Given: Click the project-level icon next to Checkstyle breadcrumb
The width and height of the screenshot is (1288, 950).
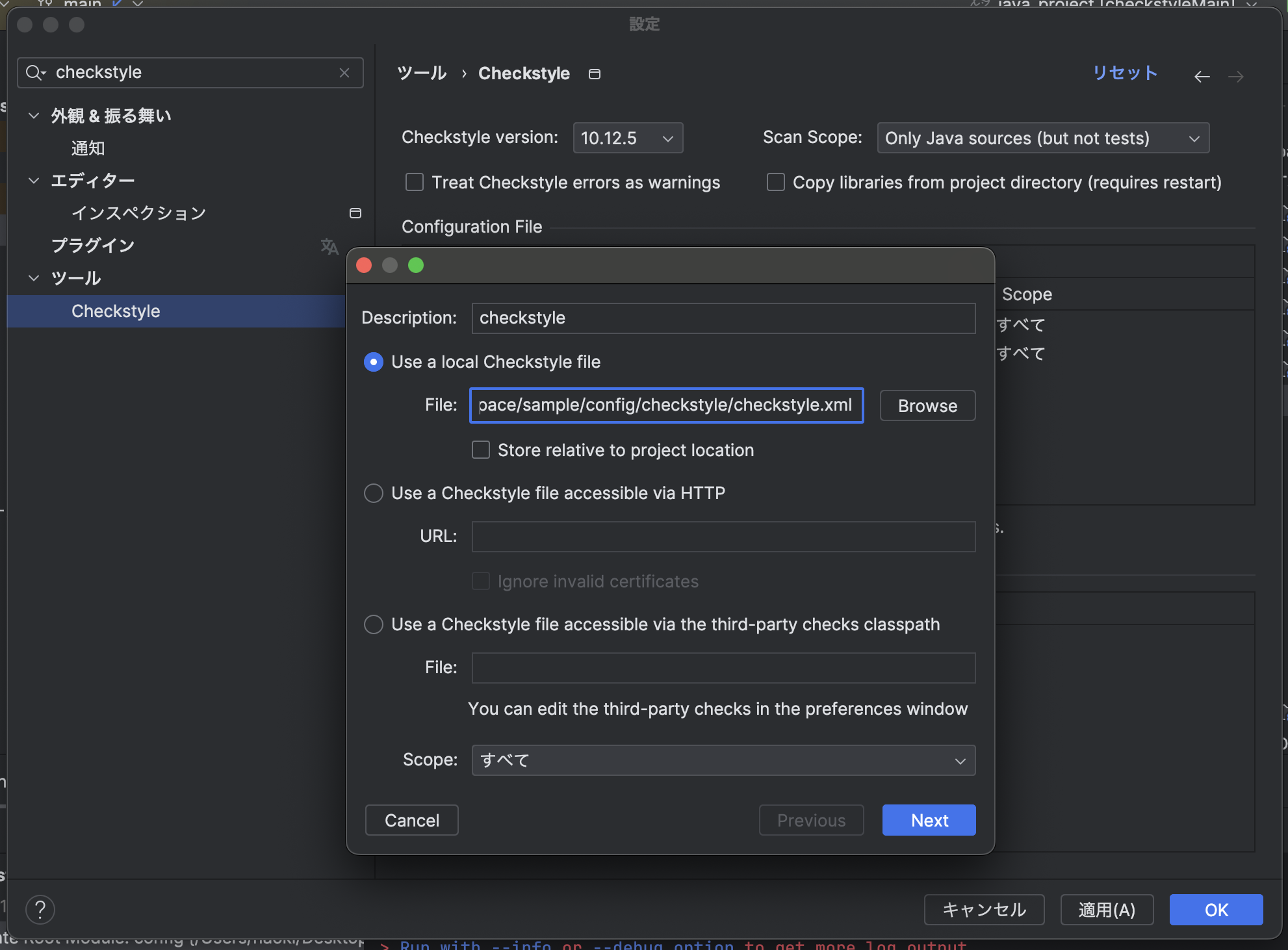Looking at the screenshot, I should click(x=594, y=74).
